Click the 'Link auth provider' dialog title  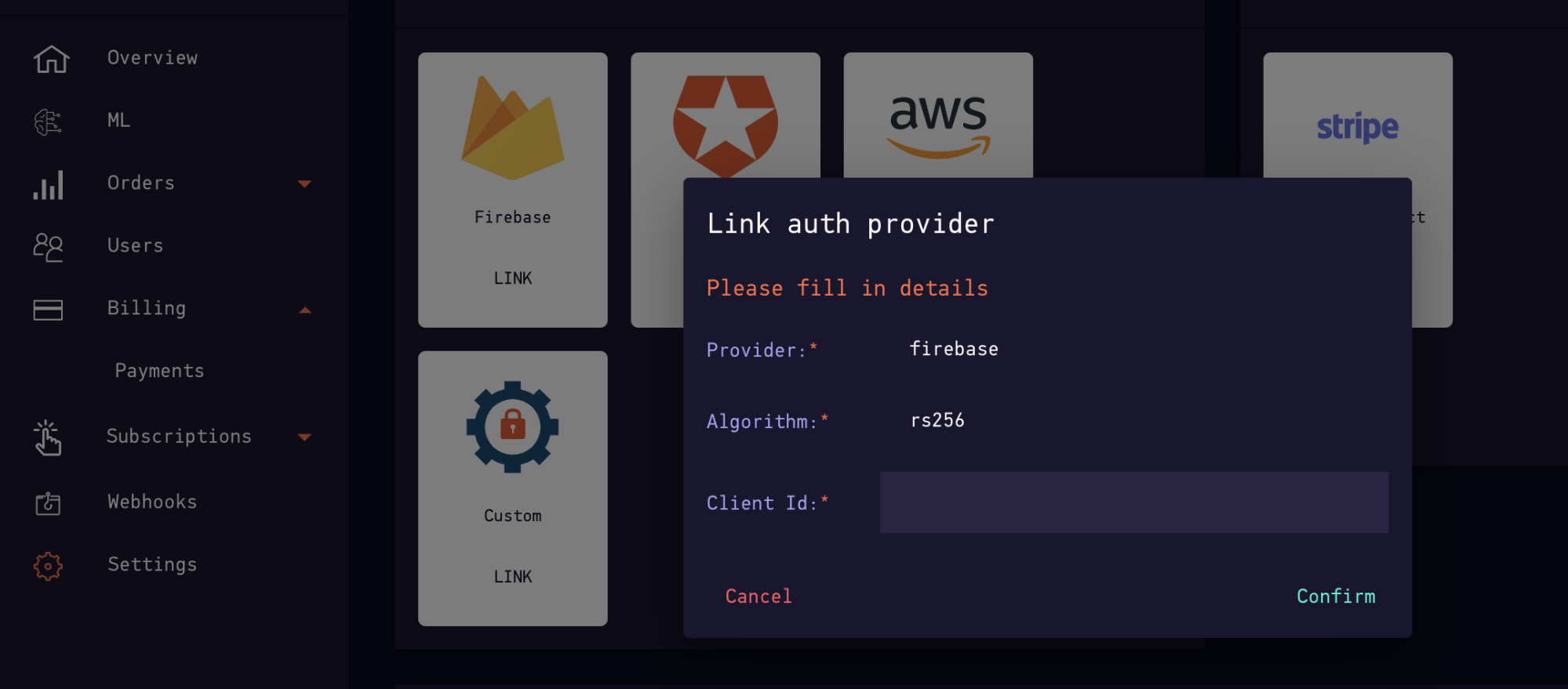pos(851,224)
